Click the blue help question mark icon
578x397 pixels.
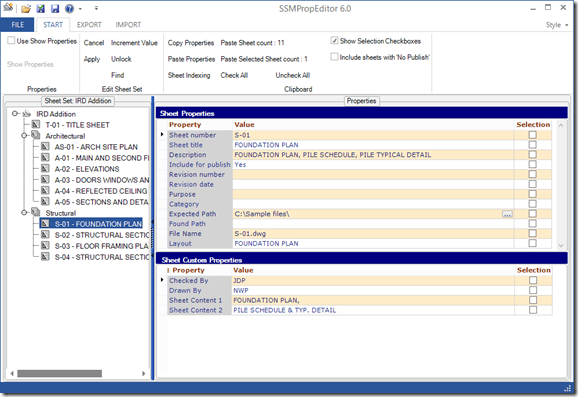[69, 8]
